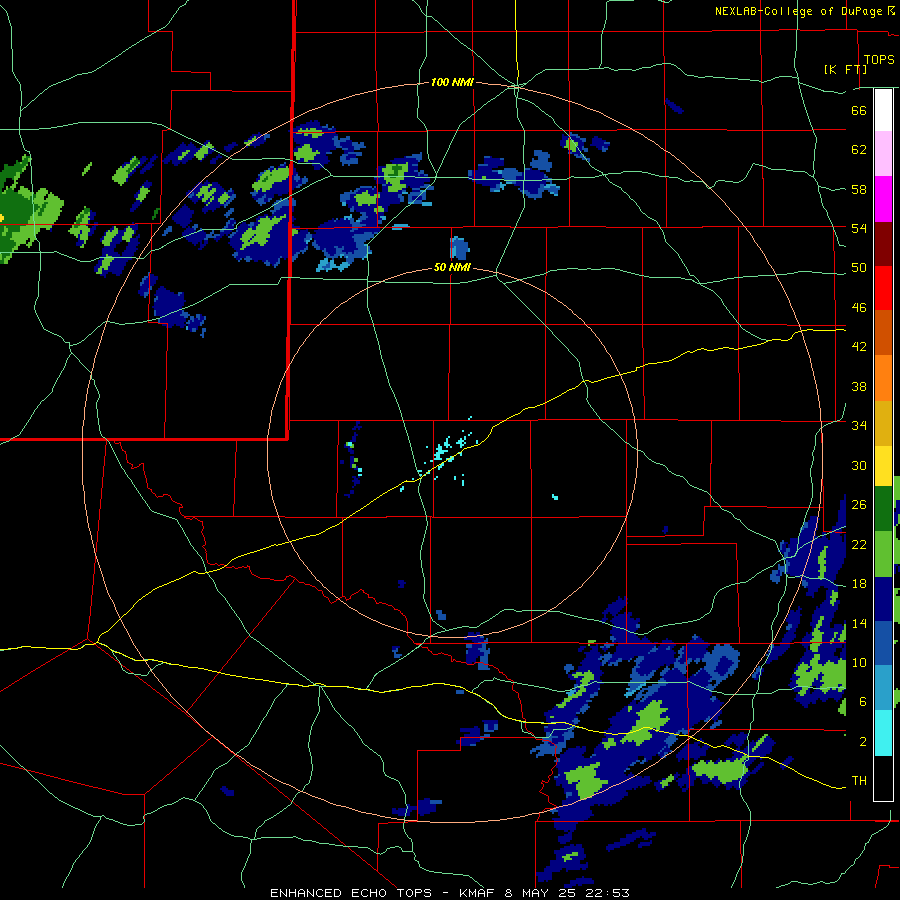Pick the light blue legend swatch
900x900 pixels.
coord(883,688)
